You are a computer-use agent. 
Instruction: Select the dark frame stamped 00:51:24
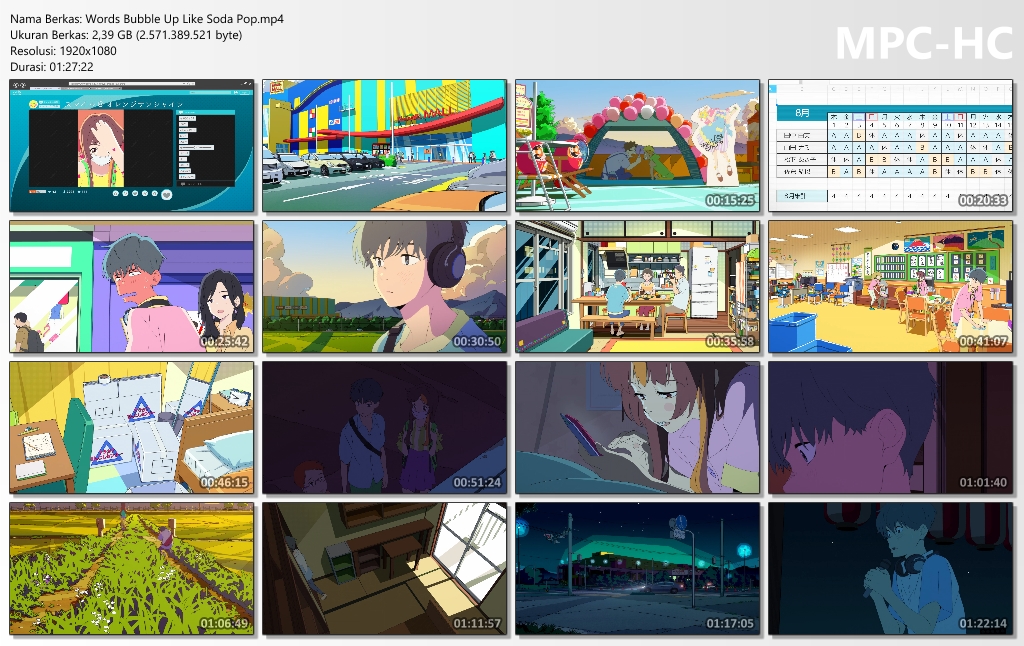pos(384,428)
